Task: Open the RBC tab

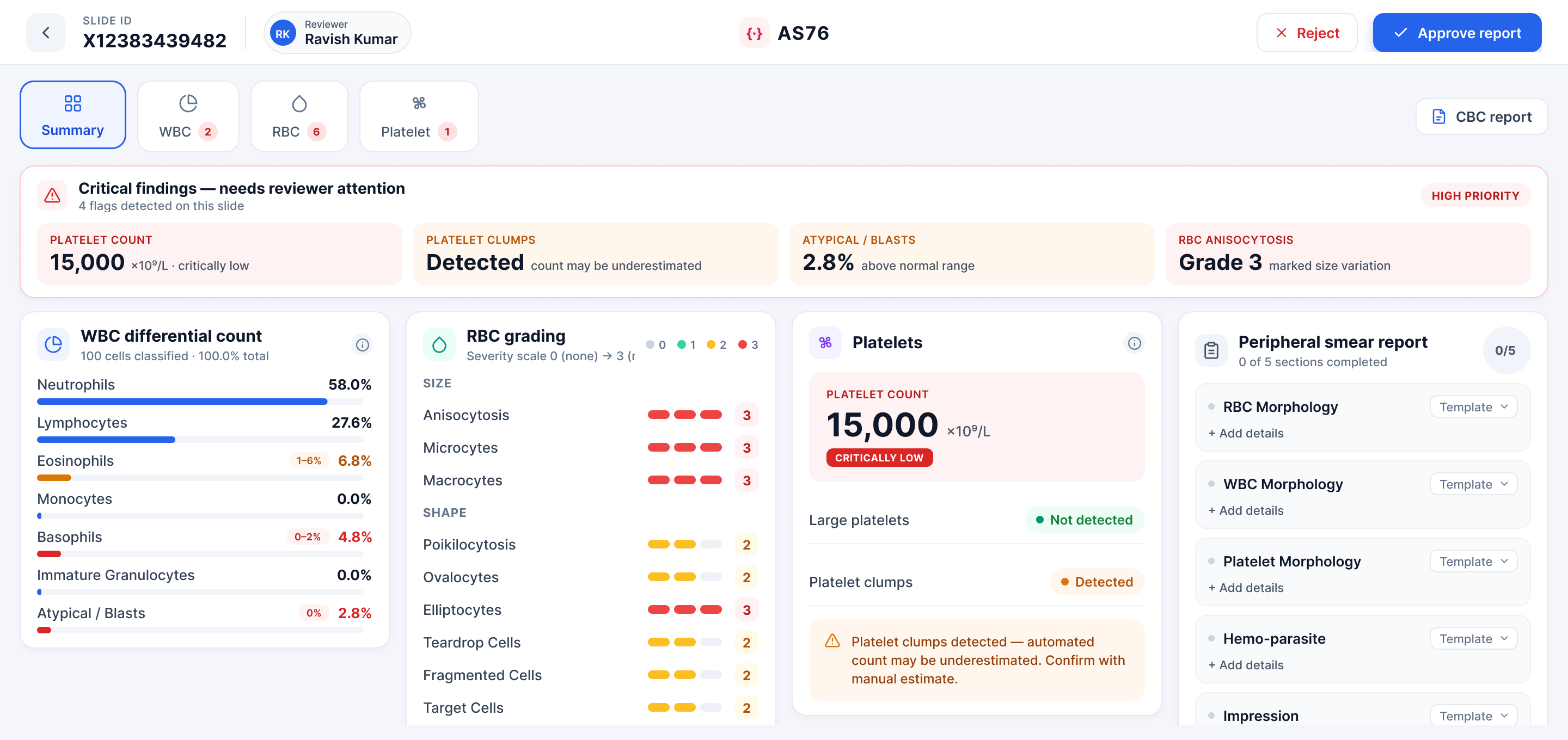Action: (x=299, y=116)
